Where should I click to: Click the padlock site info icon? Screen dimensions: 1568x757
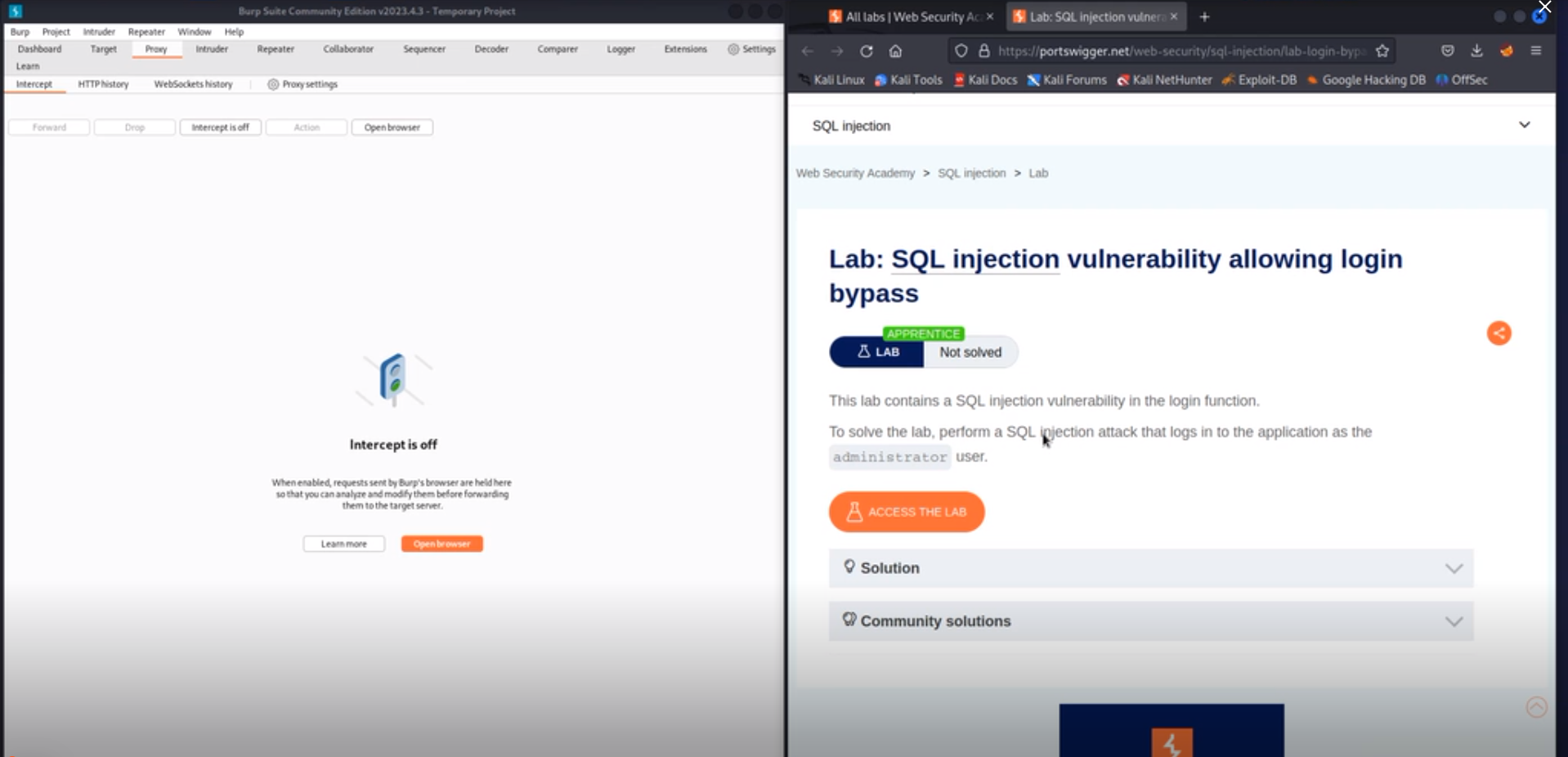984,51
